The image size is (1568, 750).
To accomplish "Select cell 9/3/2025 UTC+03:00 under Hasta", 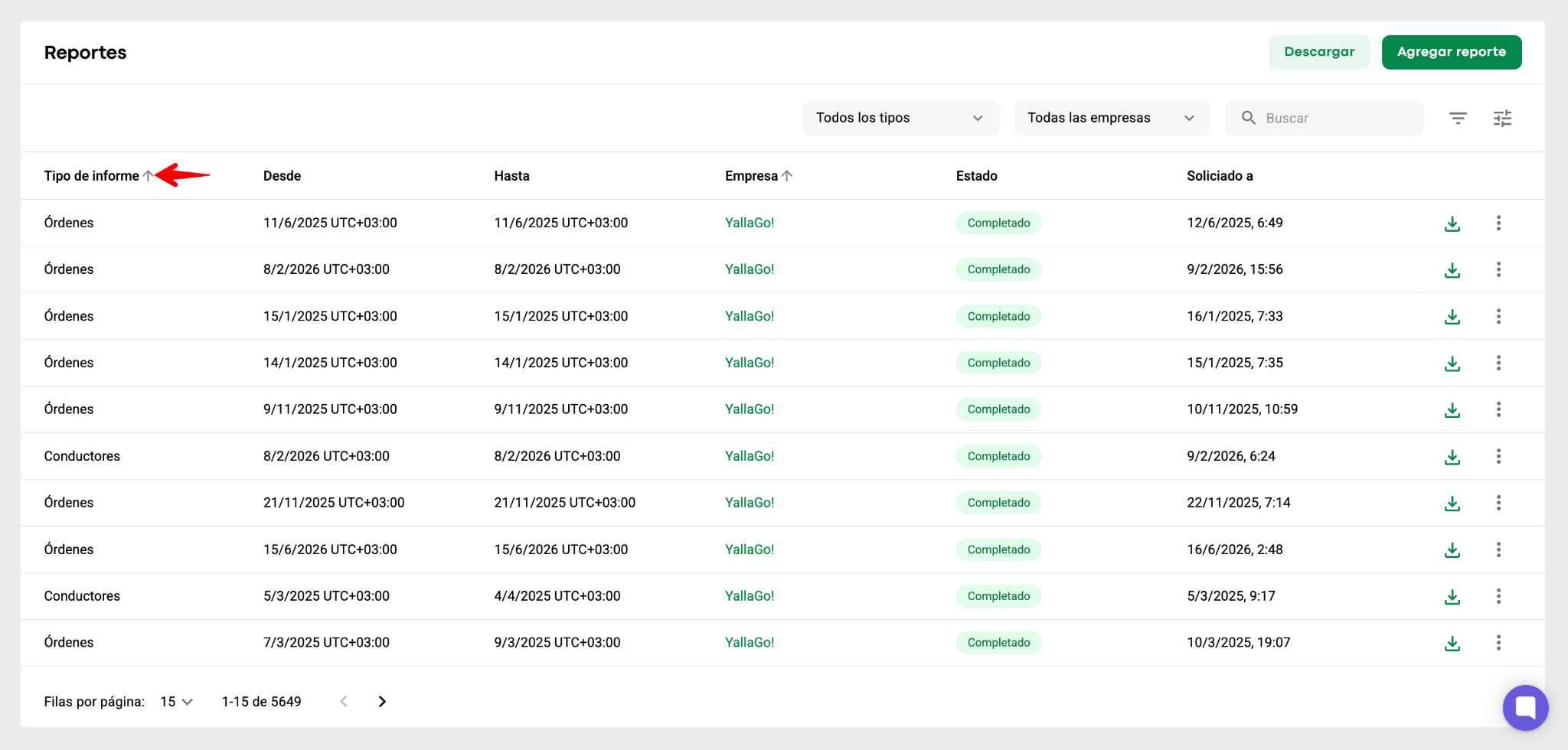I will click(557, 643).
